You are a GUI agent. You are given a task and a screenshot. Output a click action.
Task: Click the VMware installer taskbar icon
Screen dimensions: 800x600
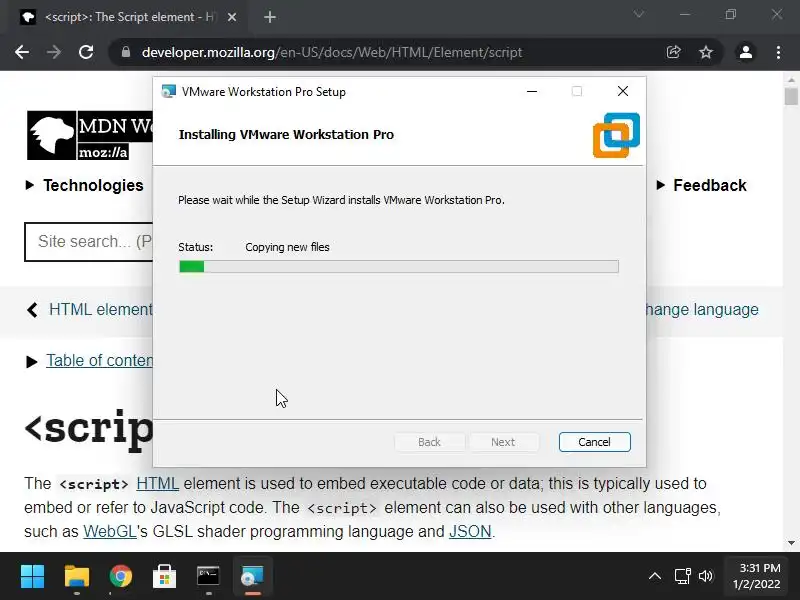(252, 577)
